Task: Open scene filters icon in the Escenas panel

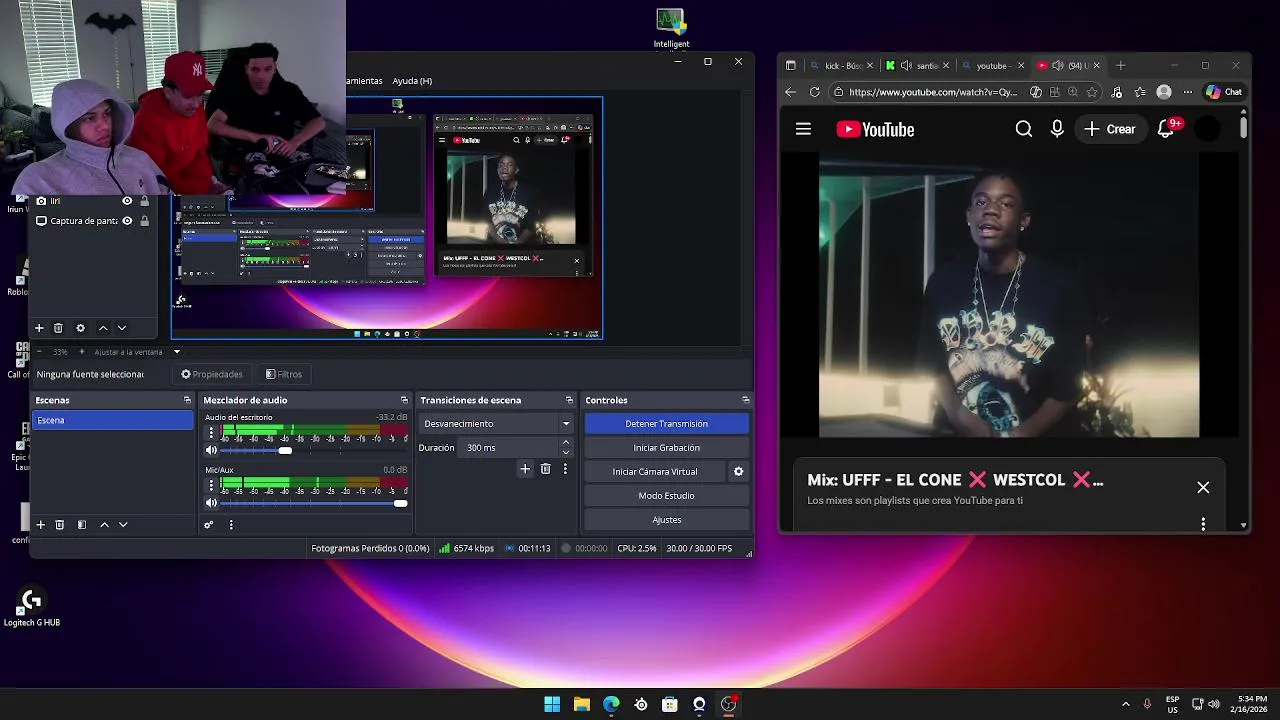Action: [82, 524]
